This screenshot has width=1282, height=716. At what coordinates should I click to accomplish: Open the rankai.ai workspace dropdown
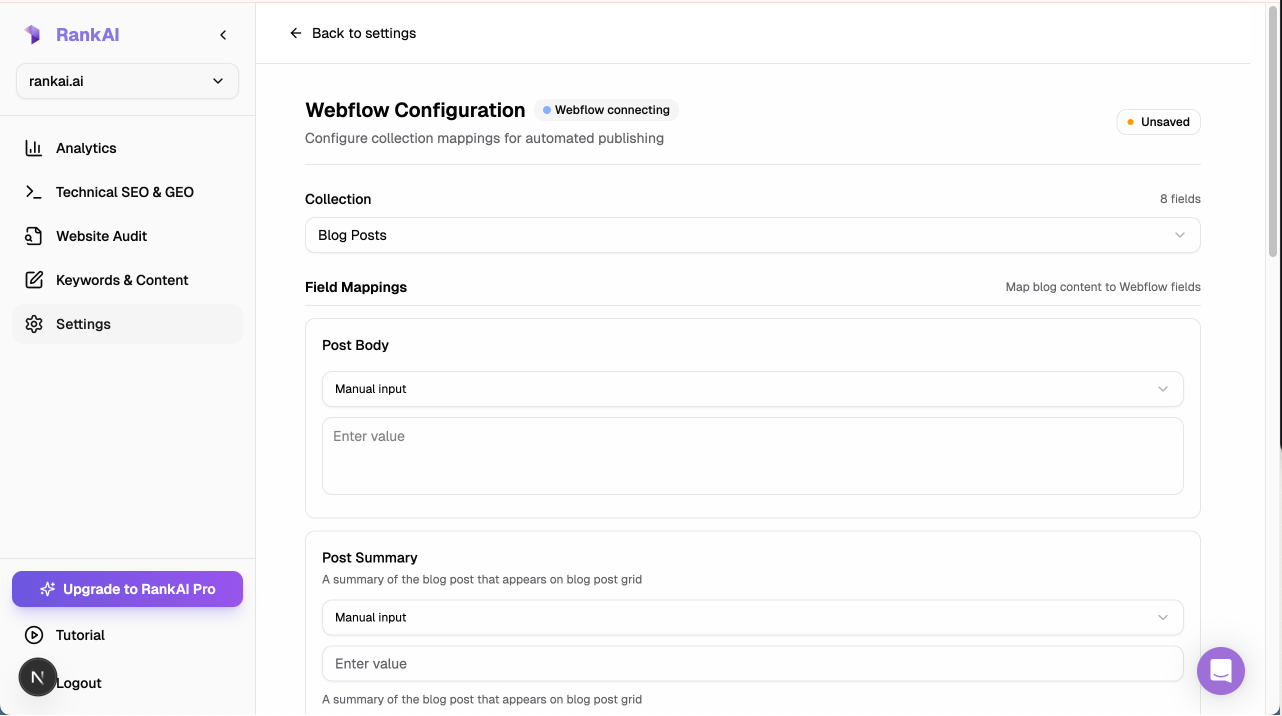[x=127, y=80]
